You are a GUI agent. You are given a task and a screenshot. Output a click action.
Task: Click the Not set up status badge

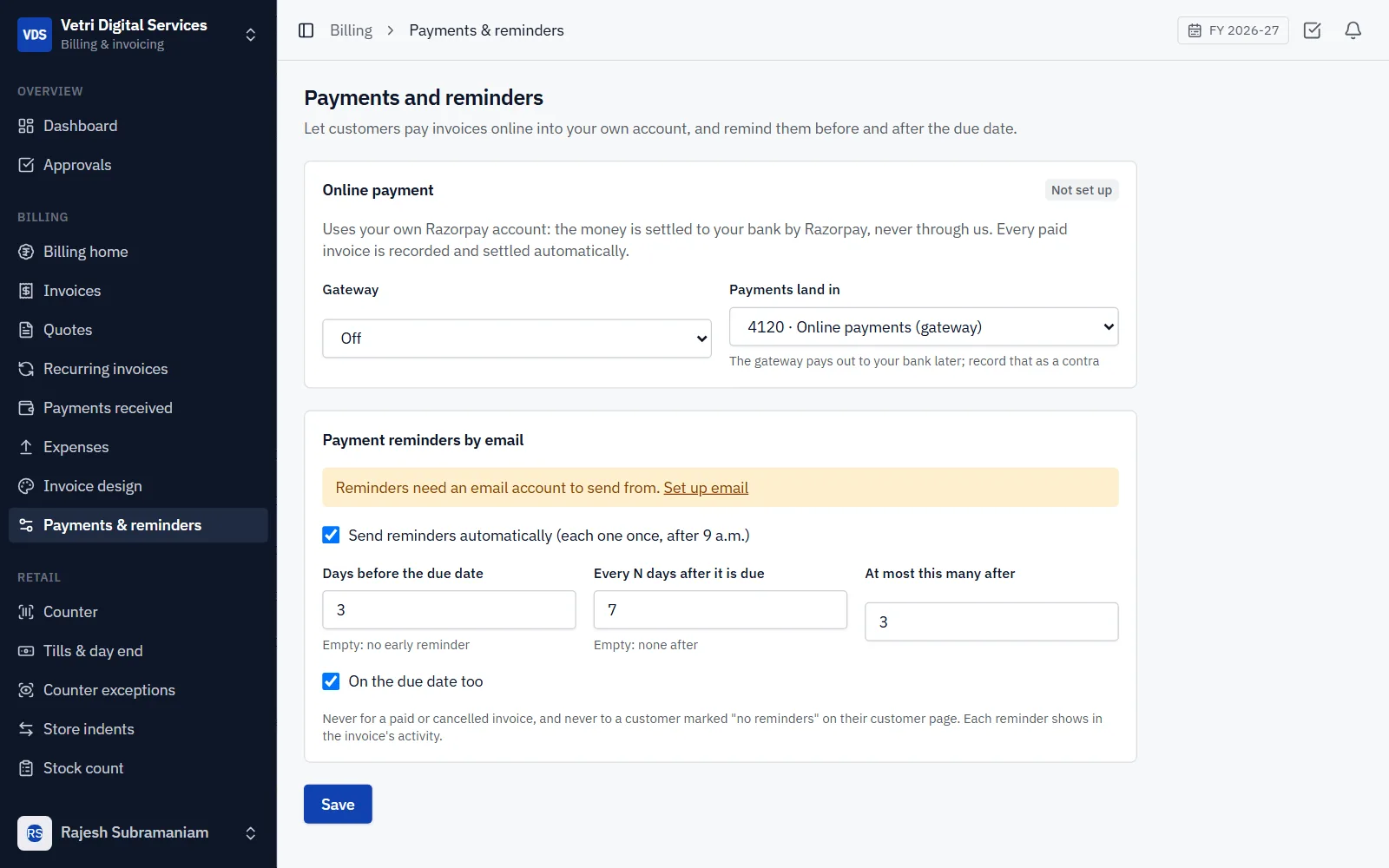[1081, 190]
